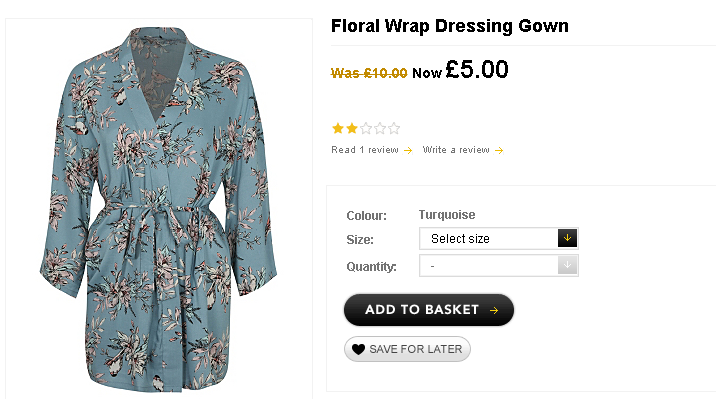Click the Floral Wrap Dressing Gown title

(x=450, y=26)
